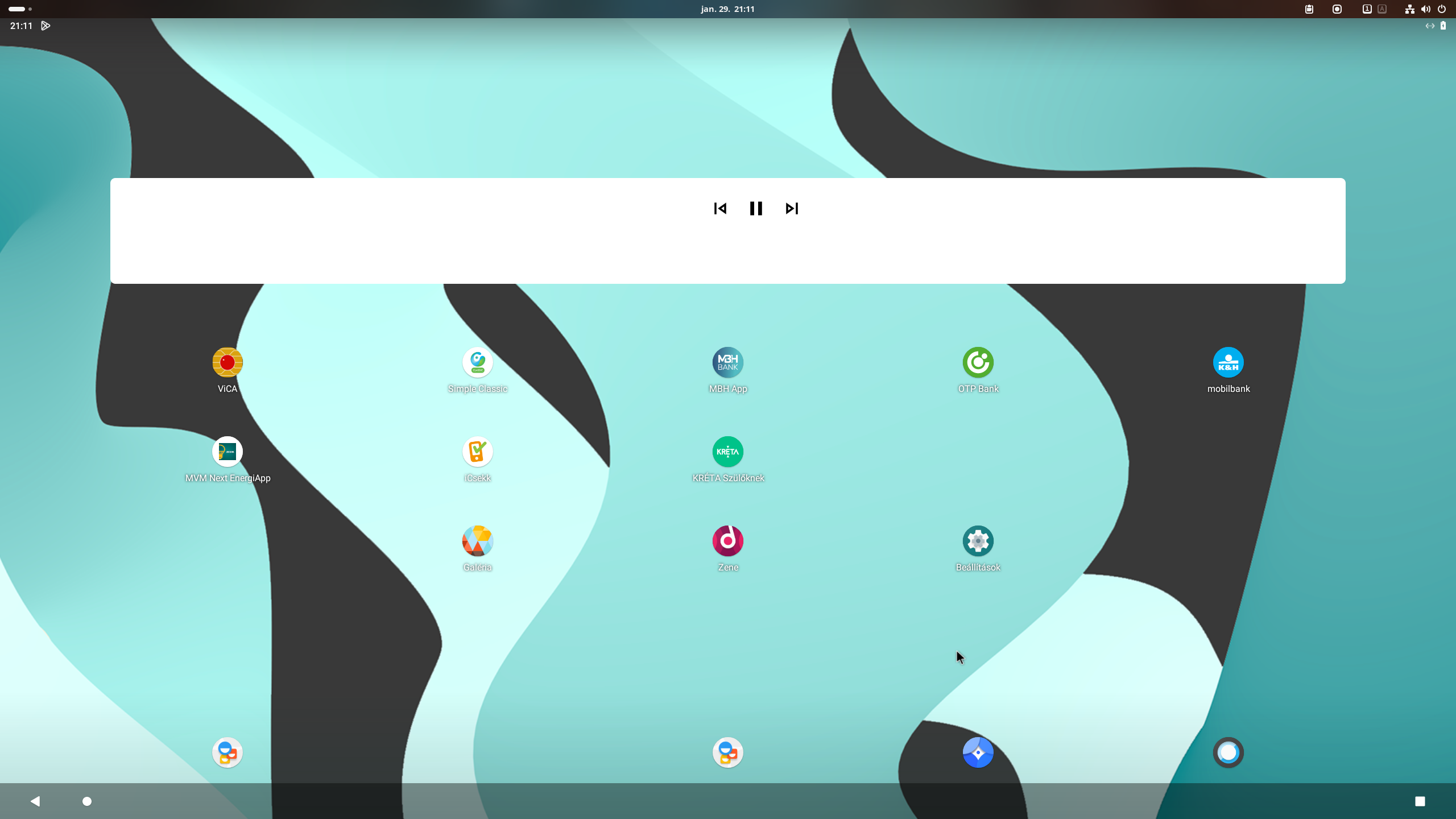The height and width of the screenshot is (819, 1456).
Task: Skip to the next track
Action: (x=792, y=209)
